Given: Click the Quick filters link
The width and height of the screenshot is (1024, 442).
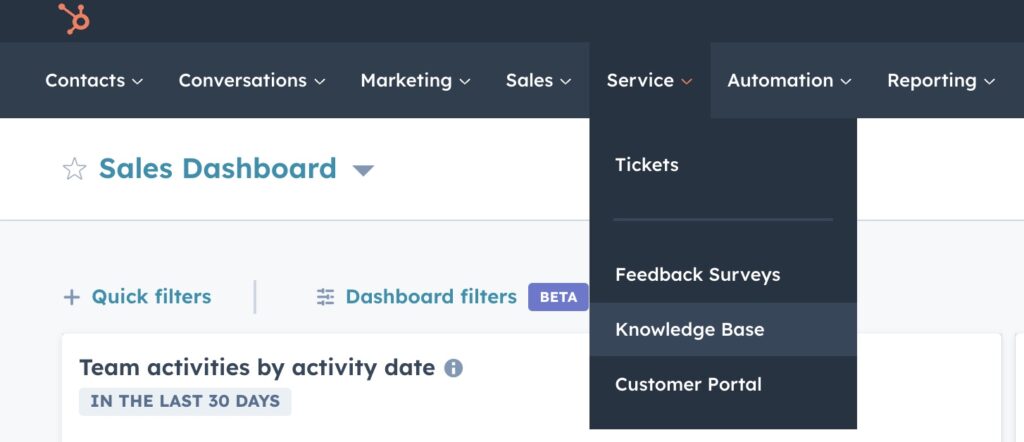Looking at the screenshot, I should pos(151,297).
